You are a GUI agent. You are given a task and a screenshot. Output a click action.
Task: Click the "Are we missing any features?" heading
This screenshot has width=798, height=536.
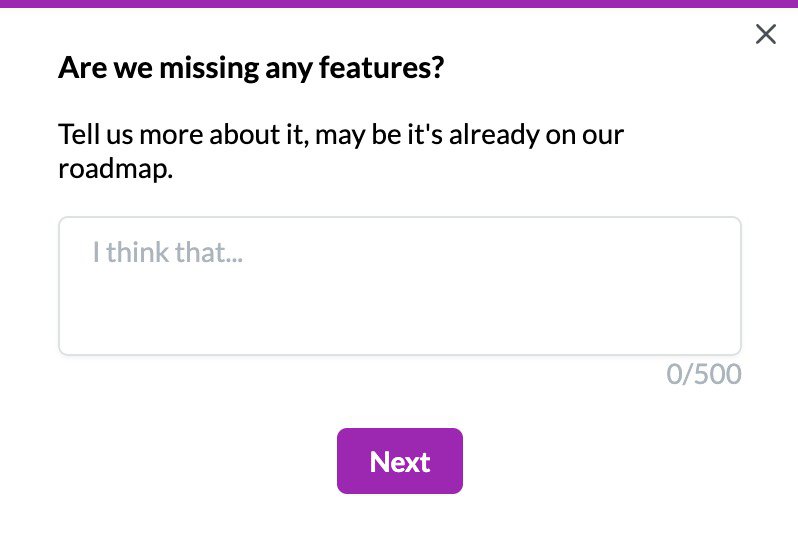click(251, 69)
